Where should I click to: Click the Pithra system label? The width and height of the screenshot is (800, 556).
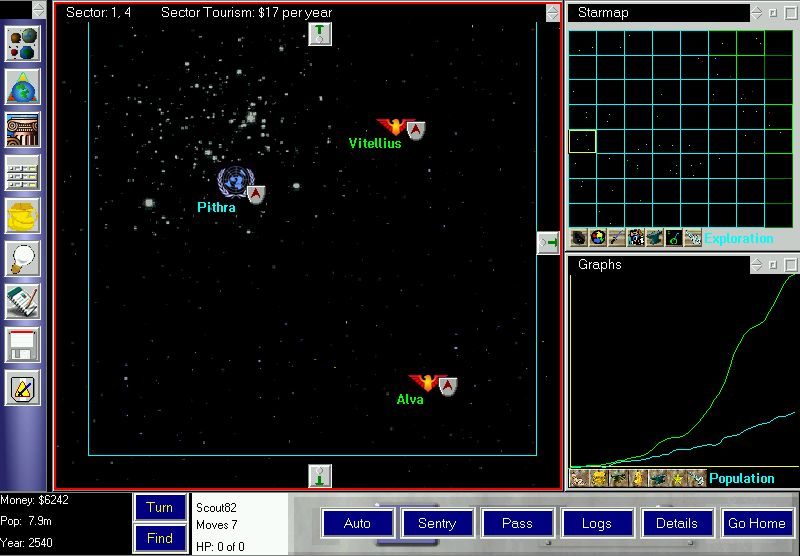tap(216, 208)
